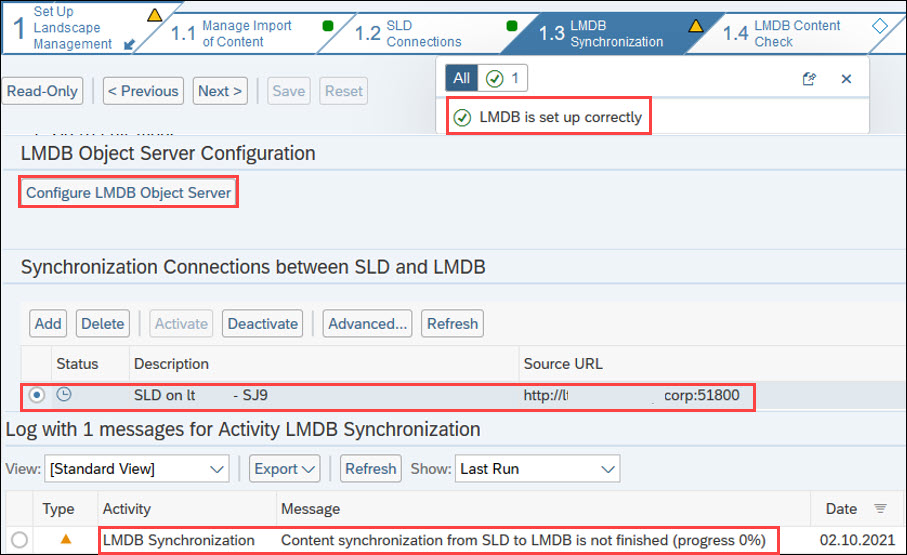This screenshot has height=555, width=907.
Task: Click warning triangle on Set Up Landscape Management step
Action: (154, 15)
